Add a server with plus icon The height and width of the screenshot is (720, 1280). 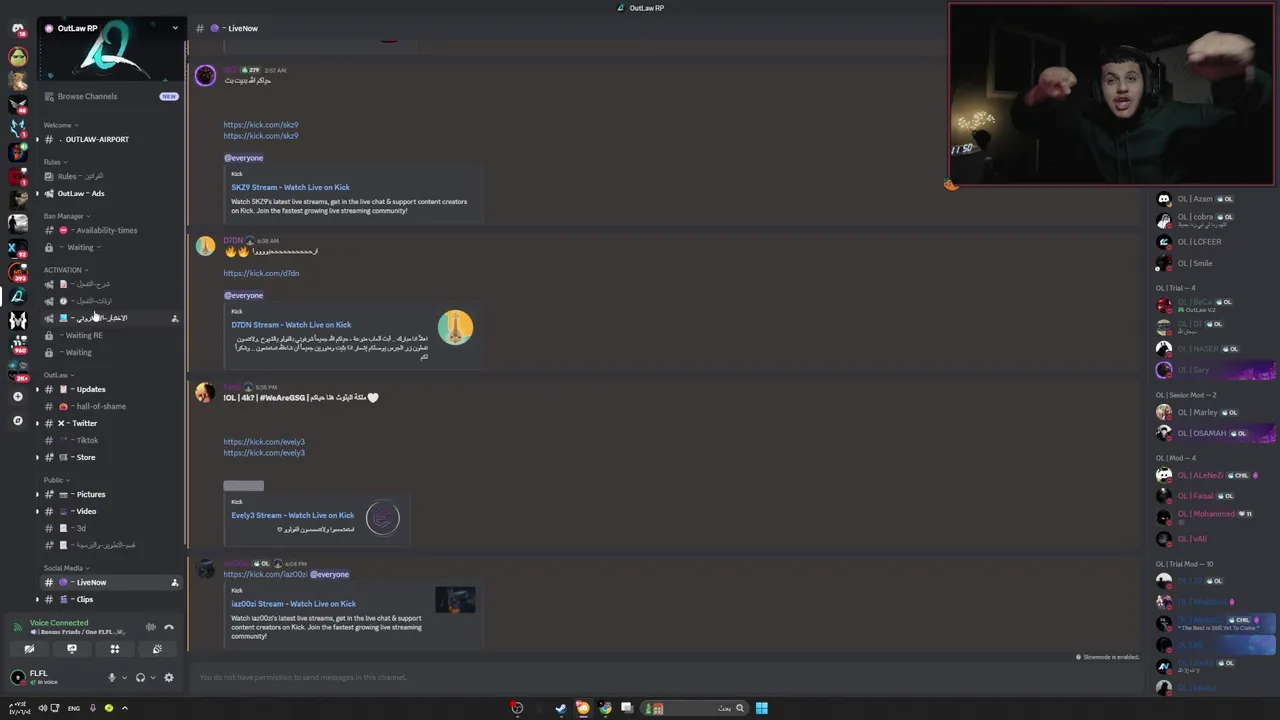coord(17,397)
